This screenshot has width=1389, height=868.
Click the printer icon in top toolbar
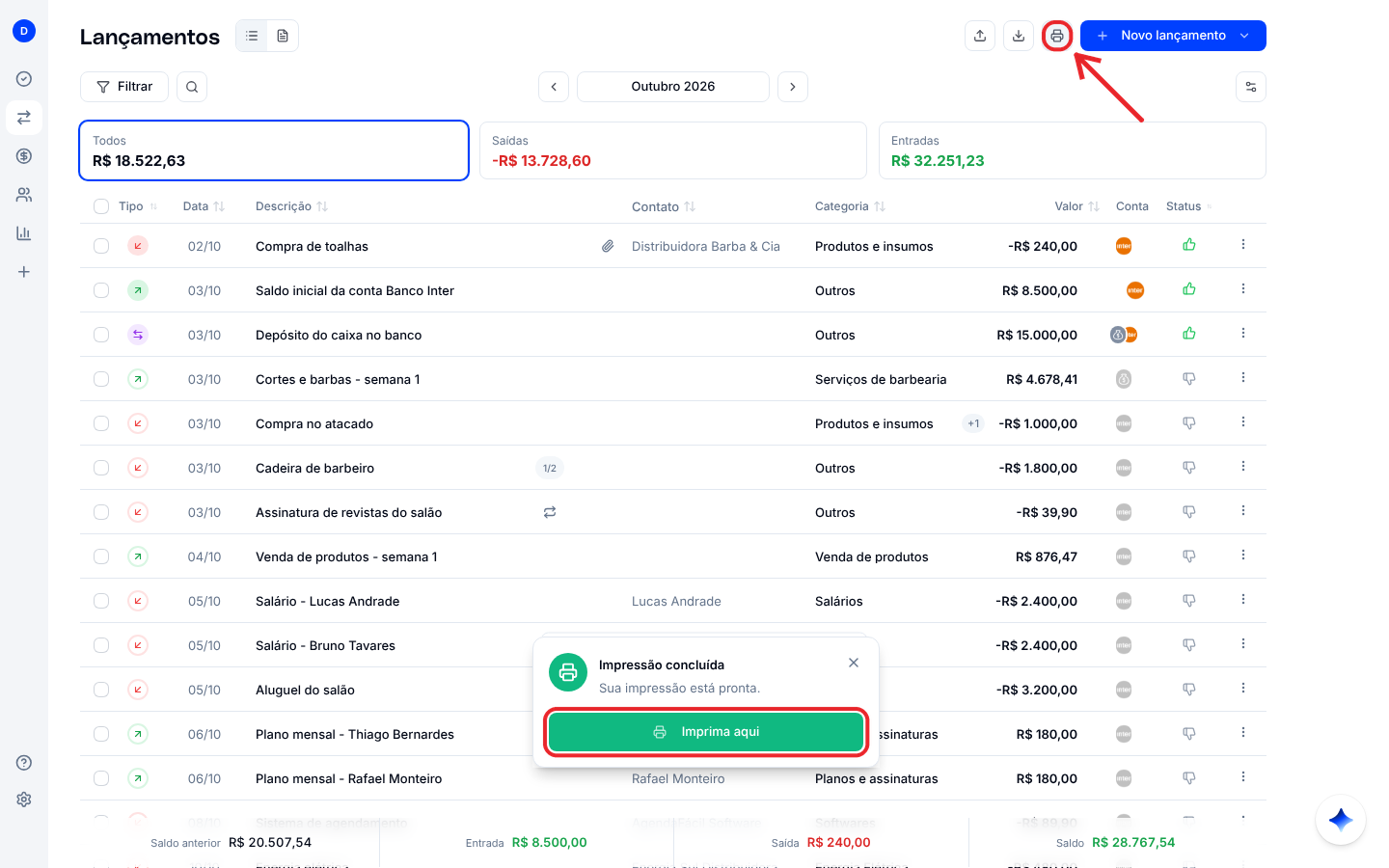coord(1057,36)
